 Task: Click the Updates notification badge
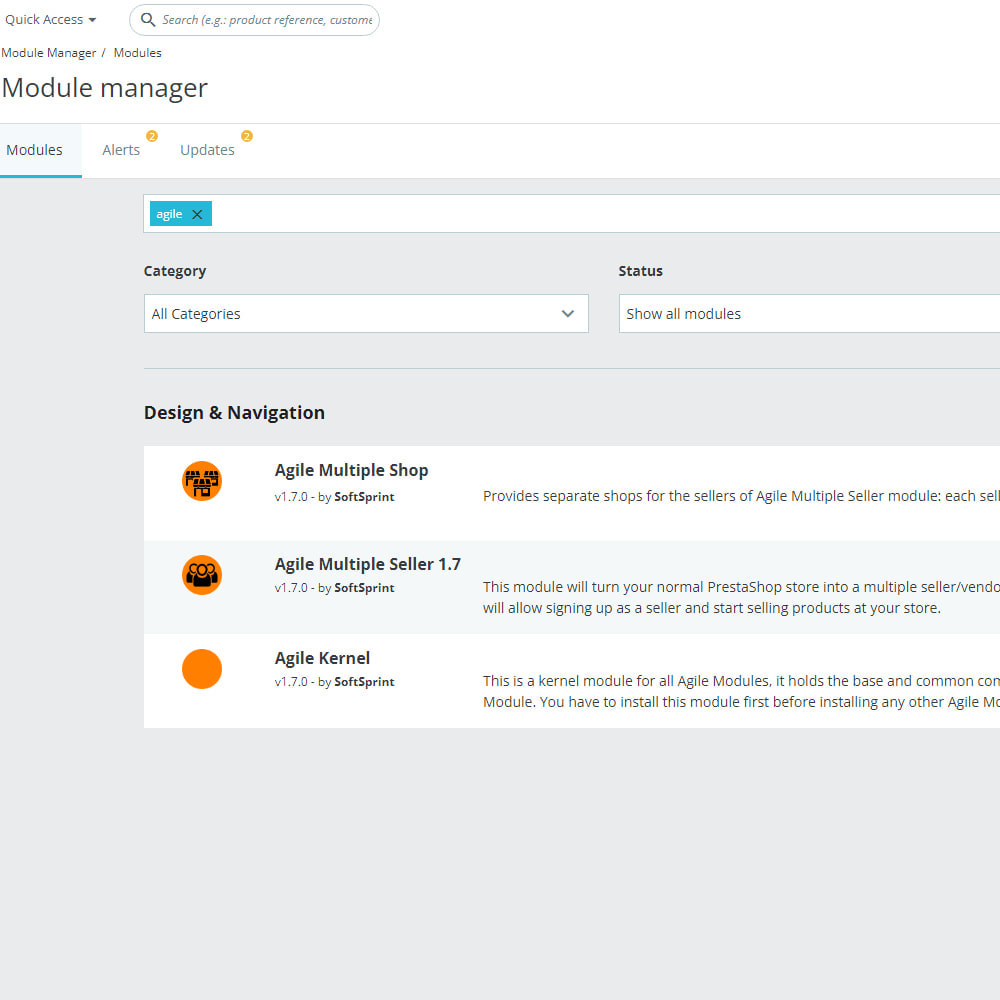point(247,136)
